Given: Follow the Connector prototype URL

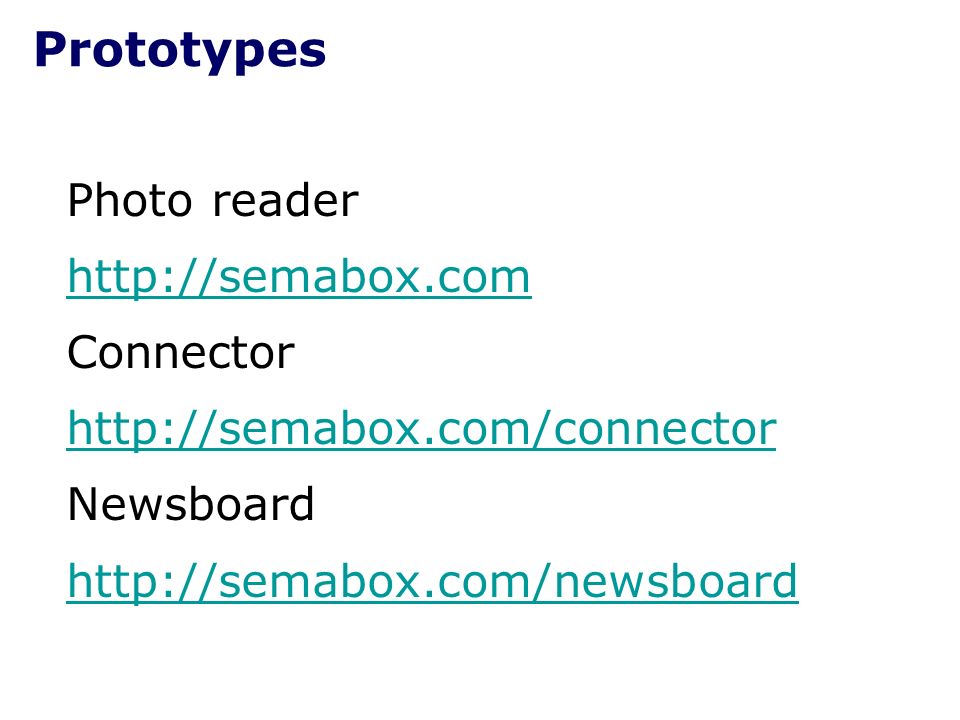Looking at the screenshot, I should click(421, 429).
